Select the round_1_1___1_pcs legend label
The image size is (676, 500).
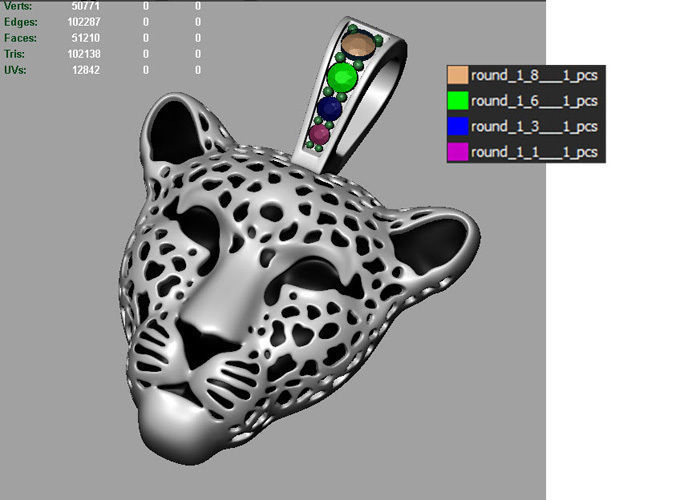click(534, 152)
